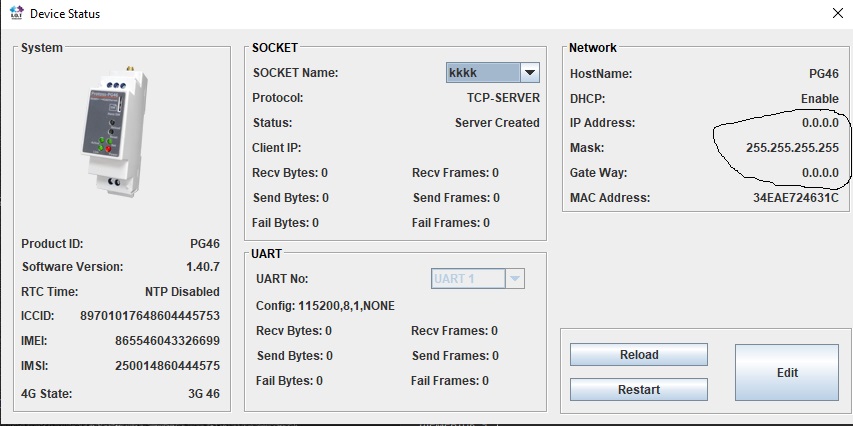The width and height of the screenshot is (853, 426).
Task: Click the DHCP Enable value
Action: 819,99
